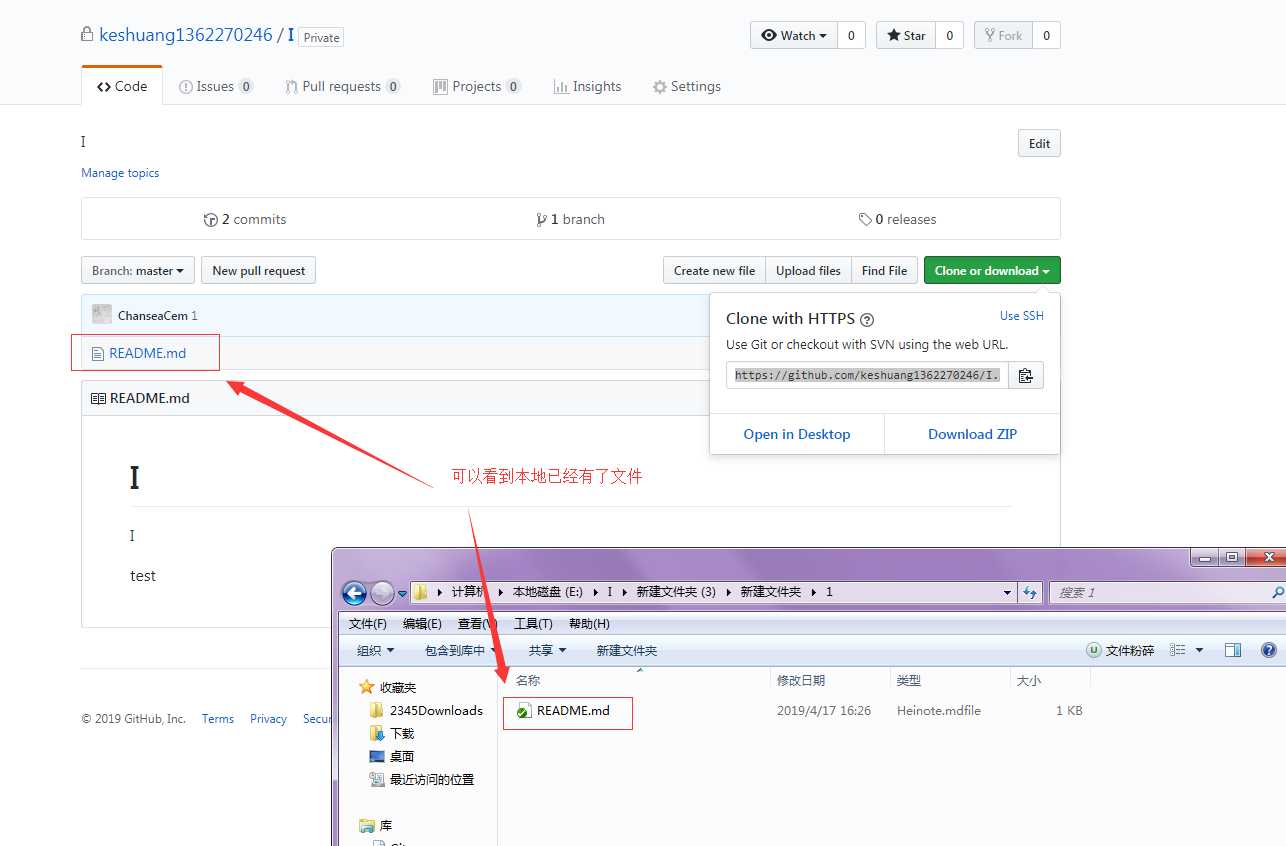This screenshot has height=846, width=1286.
Task: Click Explorer help question mark icon
Action: (1269, 650)
